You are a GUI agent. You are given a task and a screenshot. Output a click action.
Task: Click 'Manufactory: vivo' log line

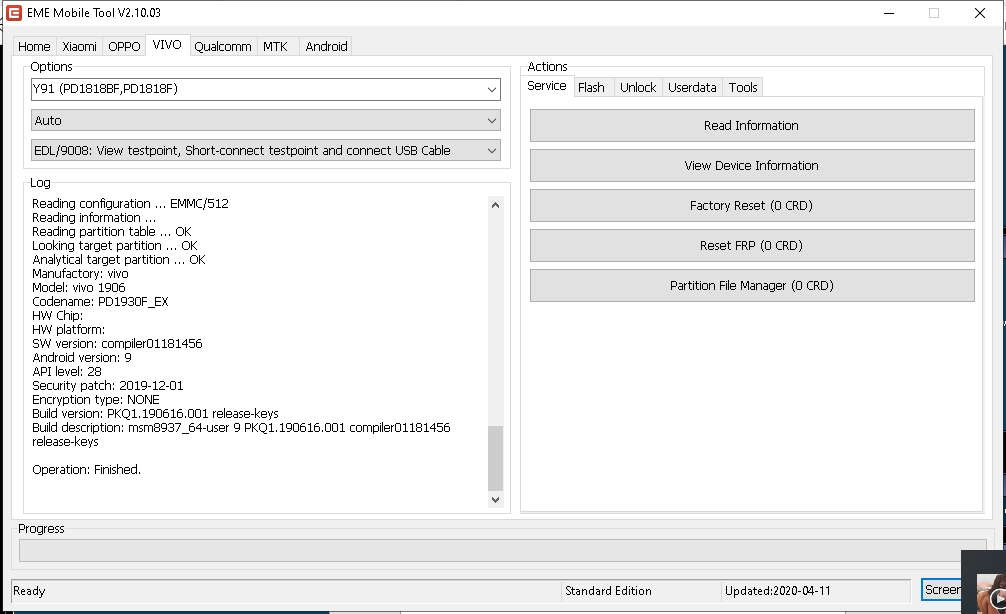80,273
